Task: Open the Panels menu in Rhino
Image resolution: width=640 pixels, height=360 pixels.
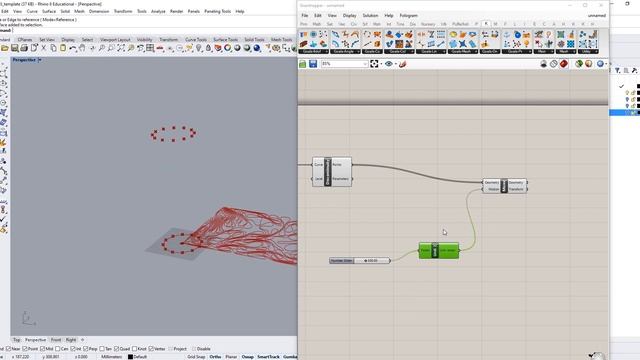Action: tap(193, 11)
